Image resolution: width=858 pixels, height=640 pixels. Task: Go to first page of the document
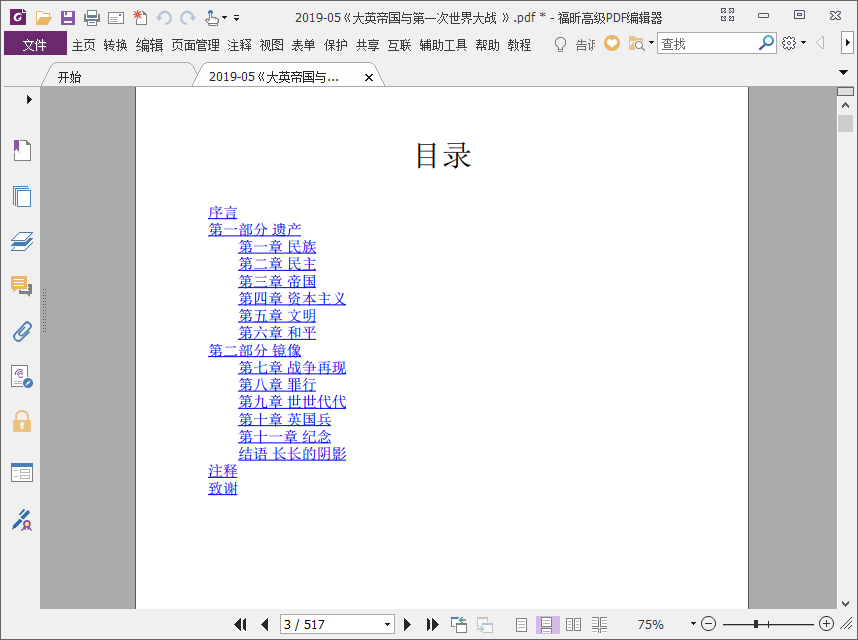click(x=240, y=624)
